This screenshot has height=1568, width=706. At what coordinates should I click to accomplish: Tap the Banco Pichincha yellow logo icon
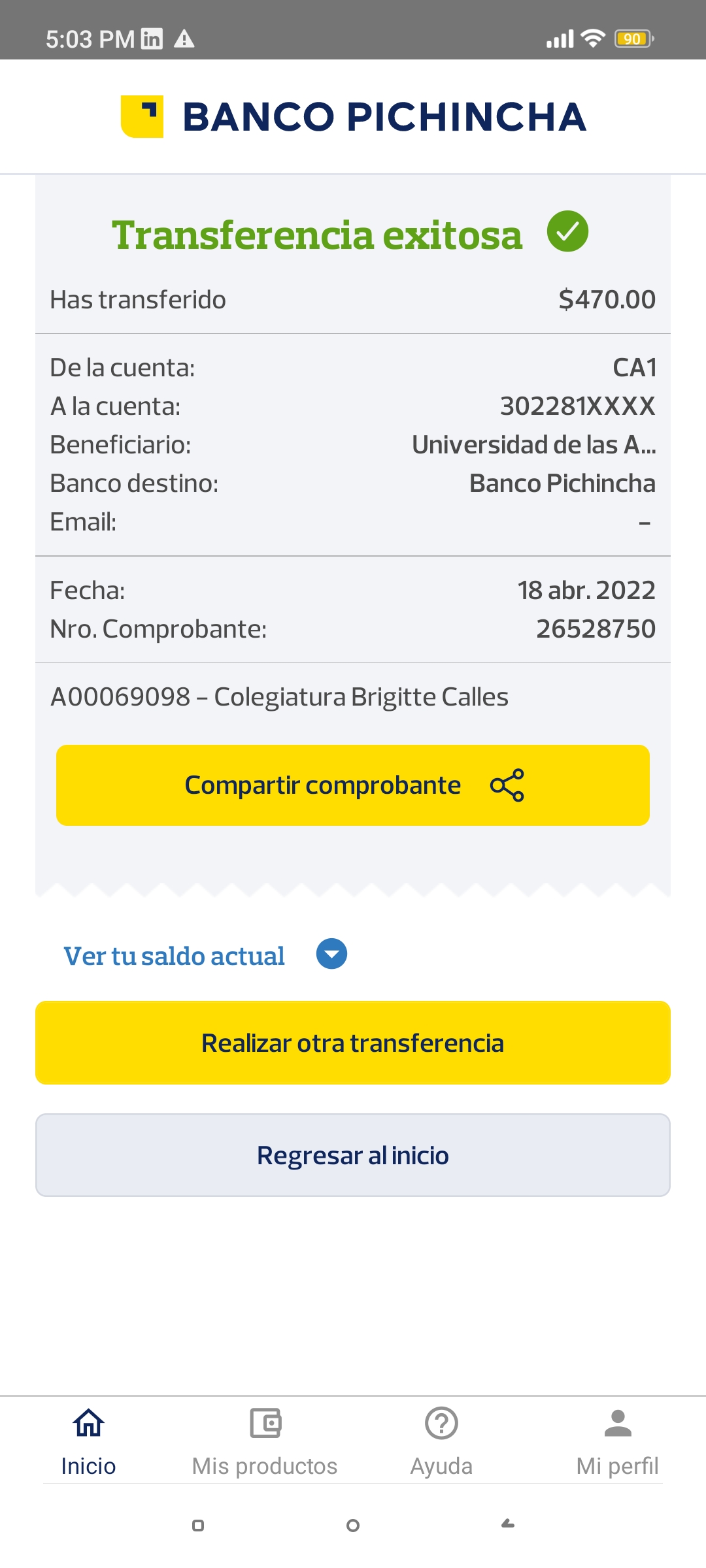click(x=142, y=117)
